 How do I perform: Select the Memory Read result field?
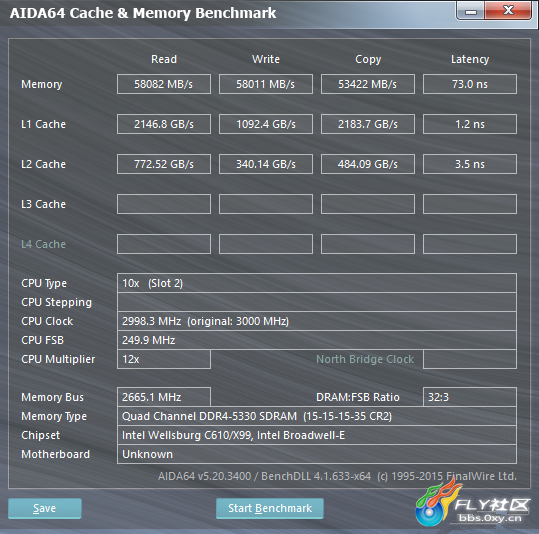pyautogui.click(x=164, y=84)
